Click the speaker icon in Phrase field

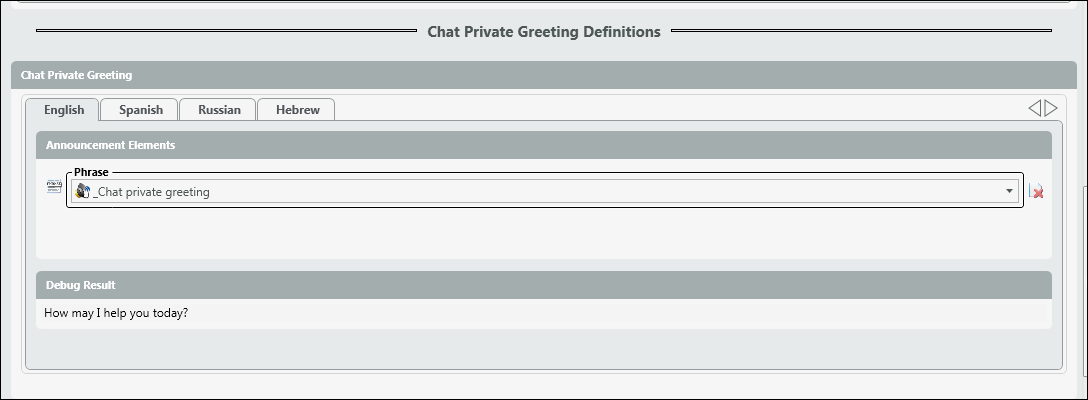pos(83,191)
